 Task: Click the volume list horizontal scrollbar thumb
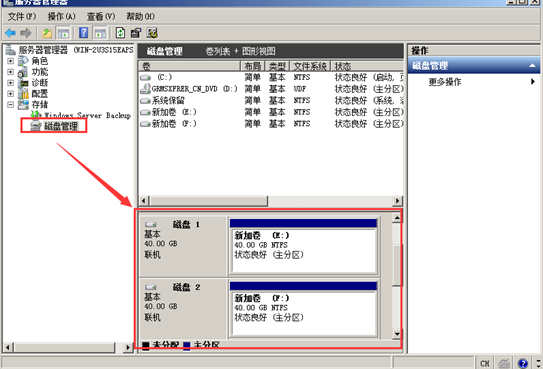[209, 201]
